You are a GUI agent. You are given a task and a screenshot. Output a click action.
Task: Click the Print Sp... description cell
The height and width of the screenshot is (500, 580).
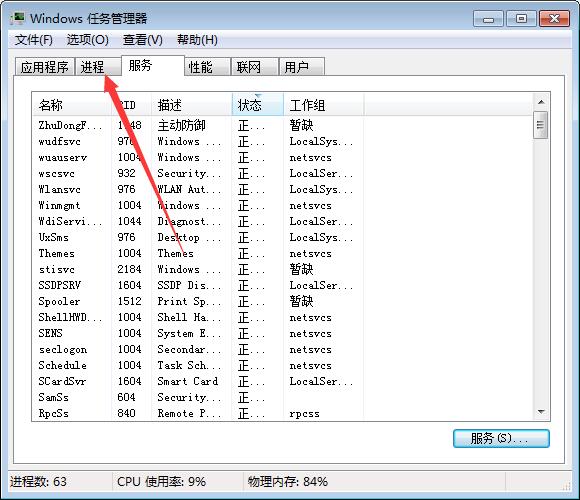[189, 301]
